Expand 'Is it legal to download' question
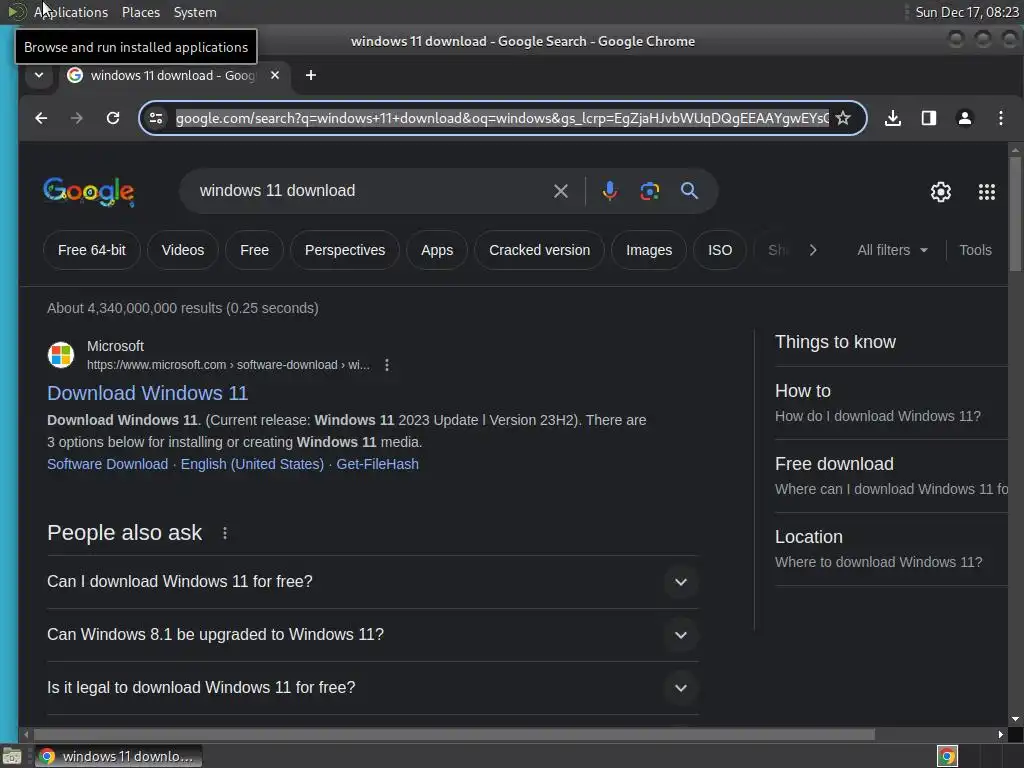The image size is (1024, 768). 372,688
